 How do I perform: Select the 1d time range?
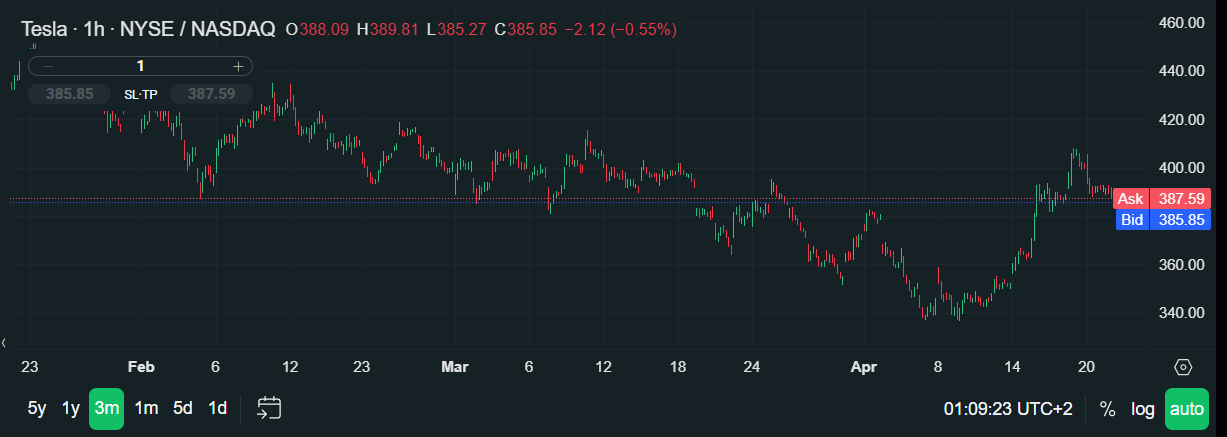217,408
